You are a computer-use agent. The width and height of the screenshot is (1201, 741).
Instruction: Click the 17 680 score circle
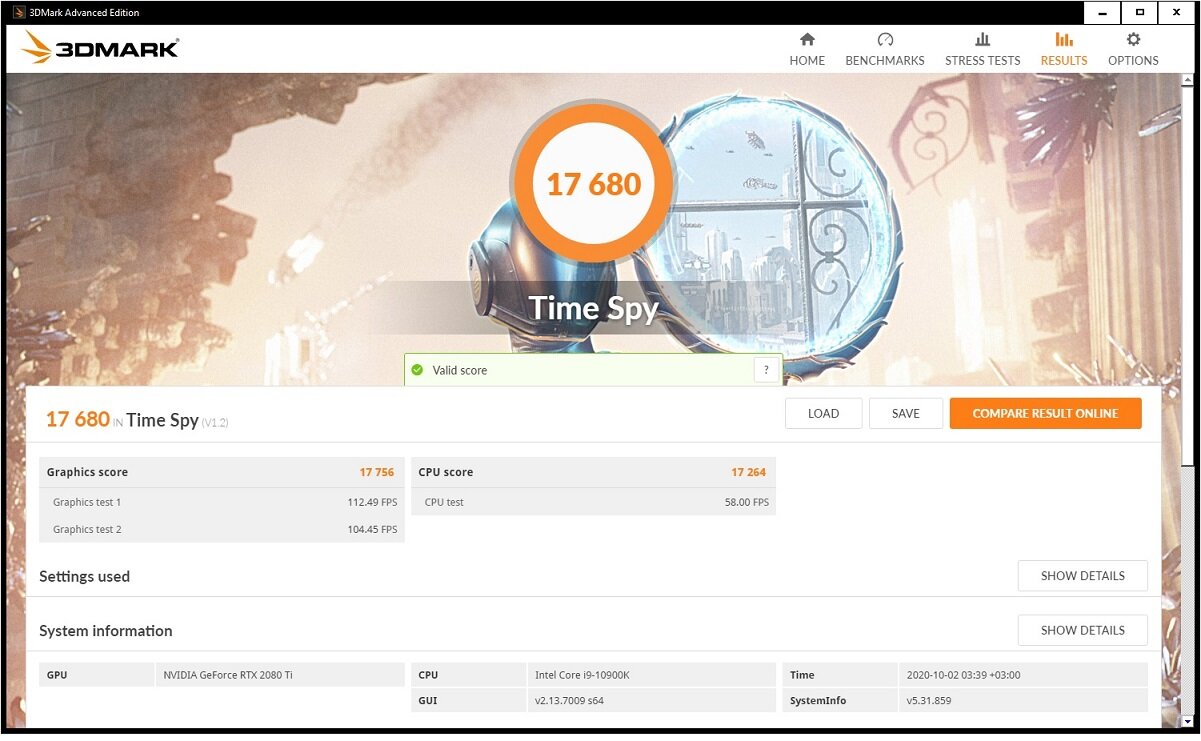tap(593, 183)
